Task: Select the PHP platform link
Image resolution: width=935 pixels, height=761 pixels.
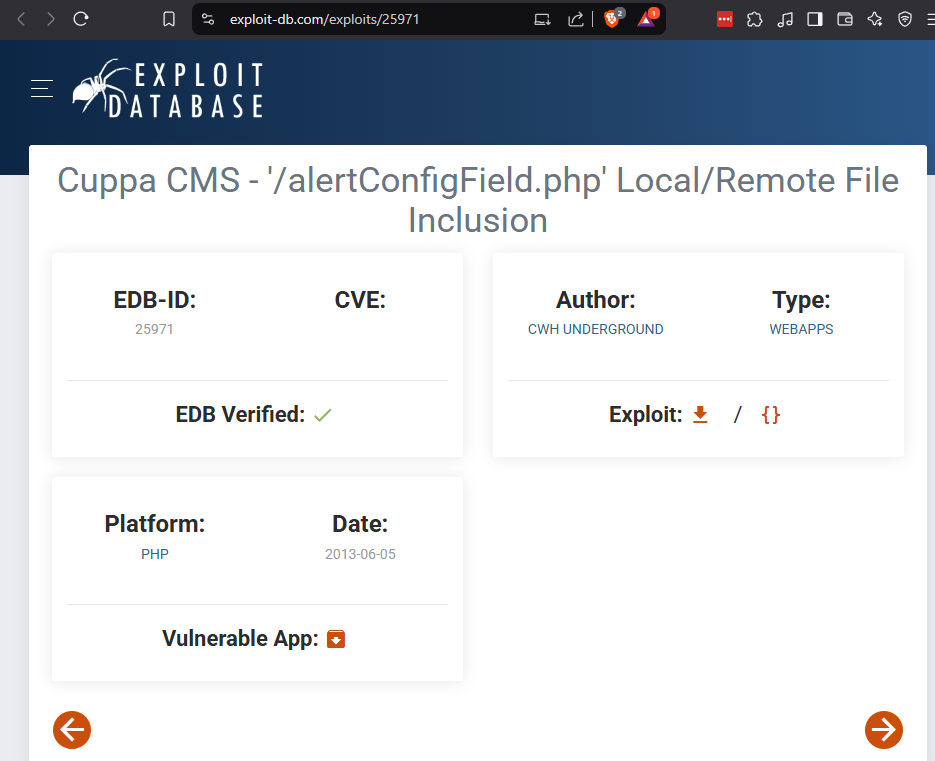Action: click(155, 554)
